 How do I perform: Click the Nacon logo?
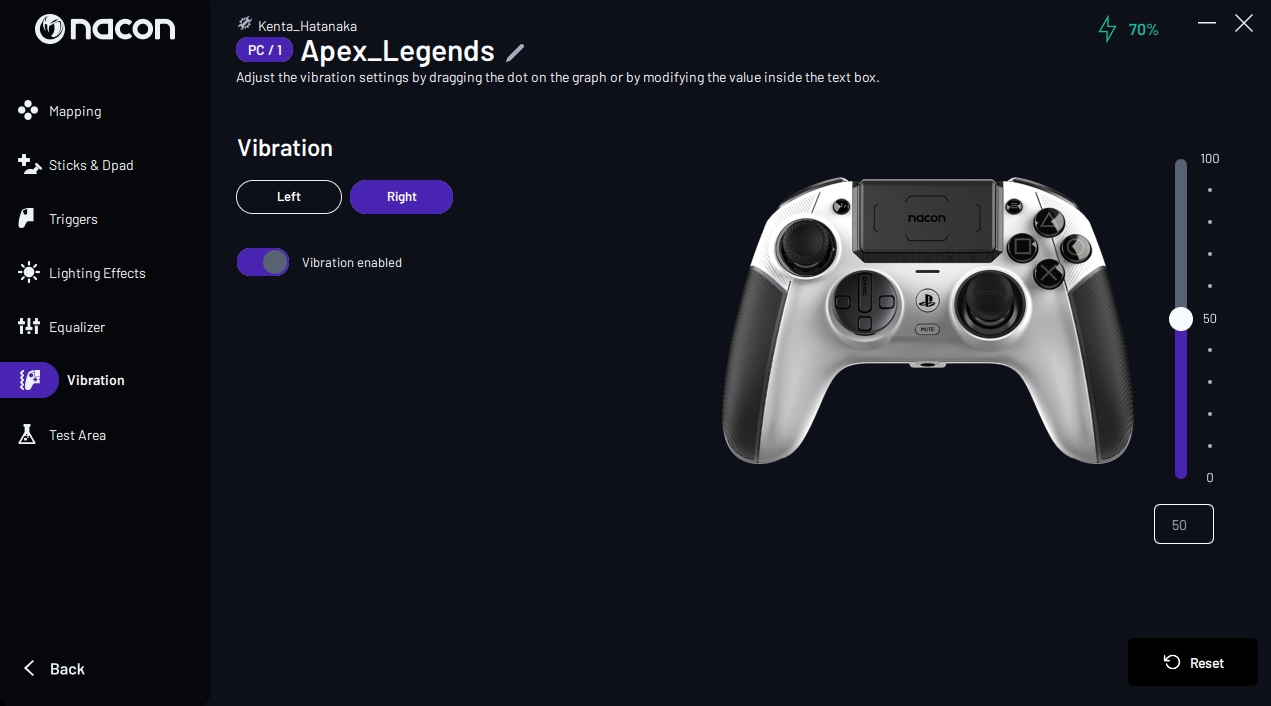pos(105,29)
